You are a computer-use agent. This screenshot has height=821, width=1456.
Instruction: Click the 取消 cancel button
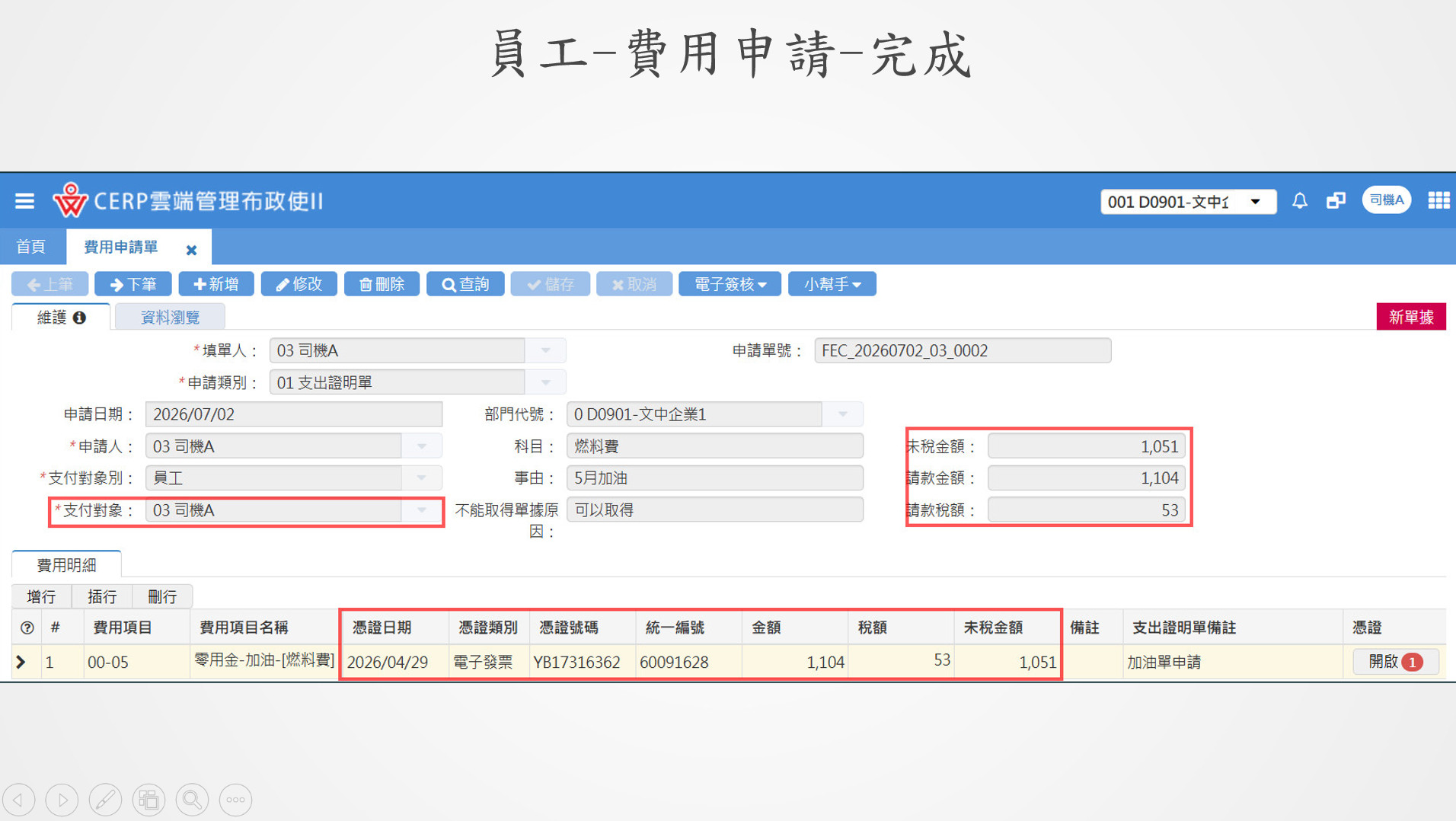(634, 284)
